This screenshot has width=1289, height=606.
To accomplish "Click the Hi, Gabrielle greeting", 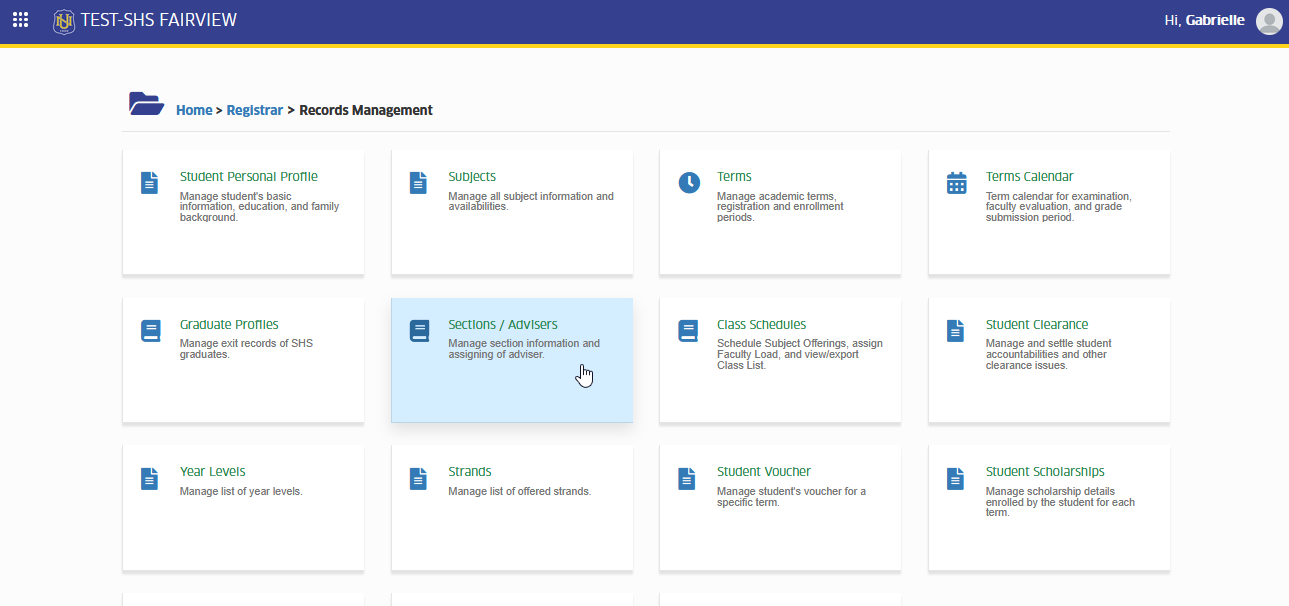I will (x=1205, y=20).
